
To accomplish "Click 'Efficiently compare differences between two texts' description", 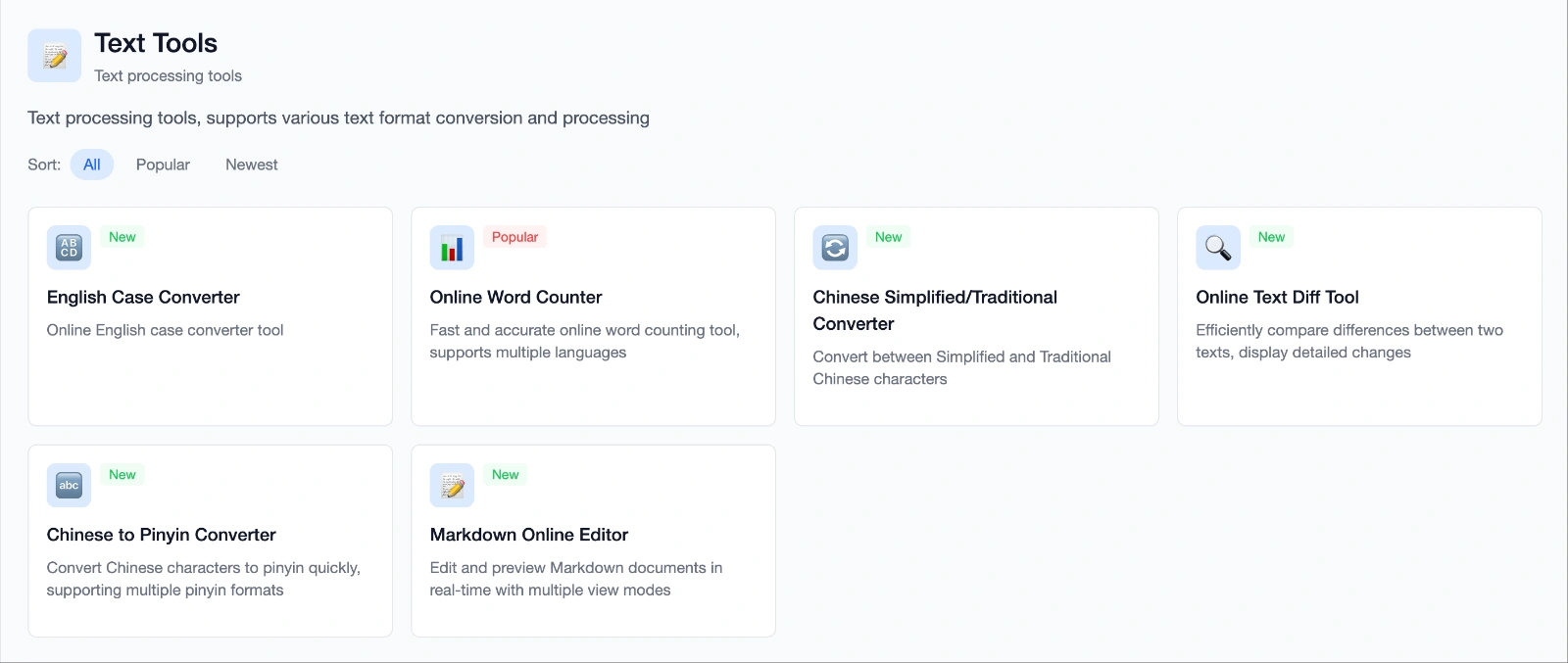I will (x=1349, y=342).
